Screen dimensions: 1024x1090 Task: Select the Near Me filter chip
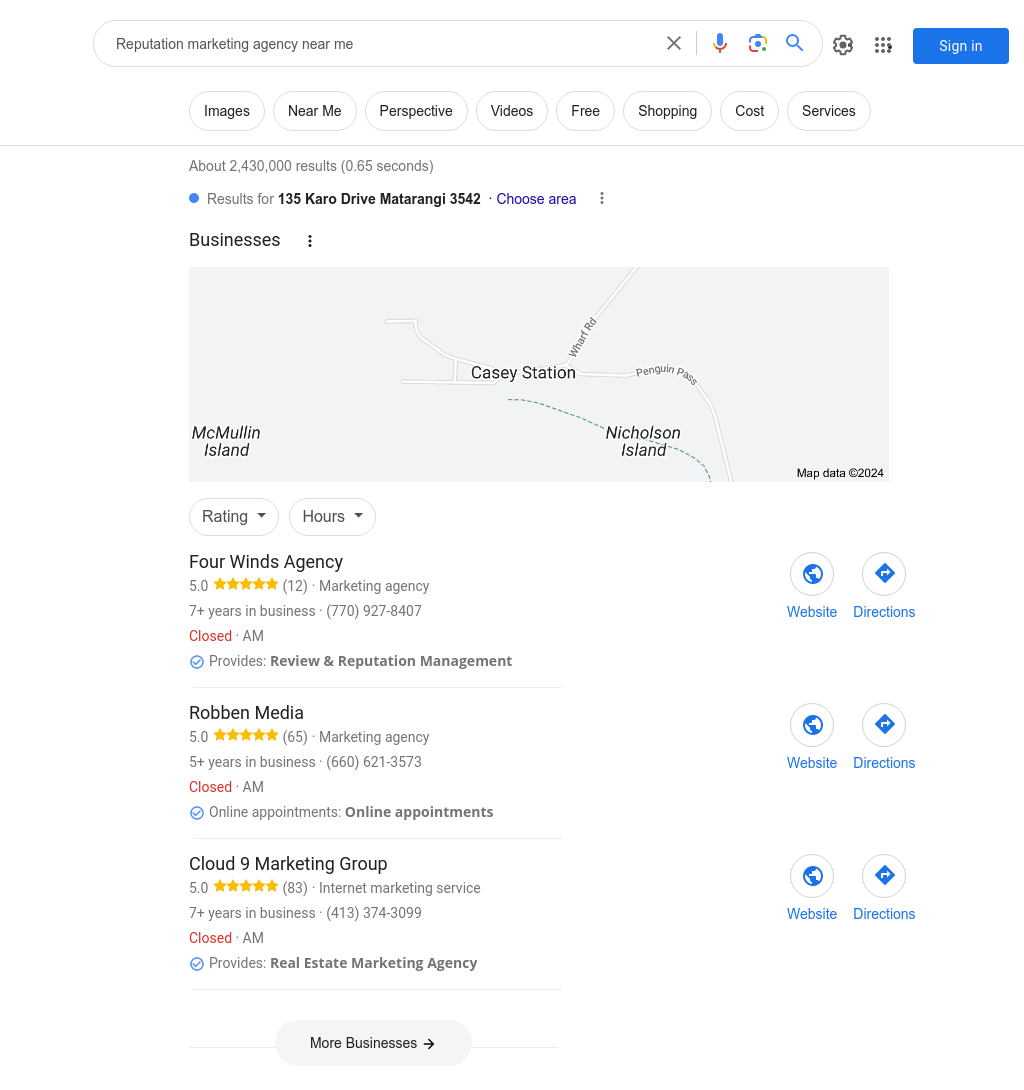click(x=315, y=111)
